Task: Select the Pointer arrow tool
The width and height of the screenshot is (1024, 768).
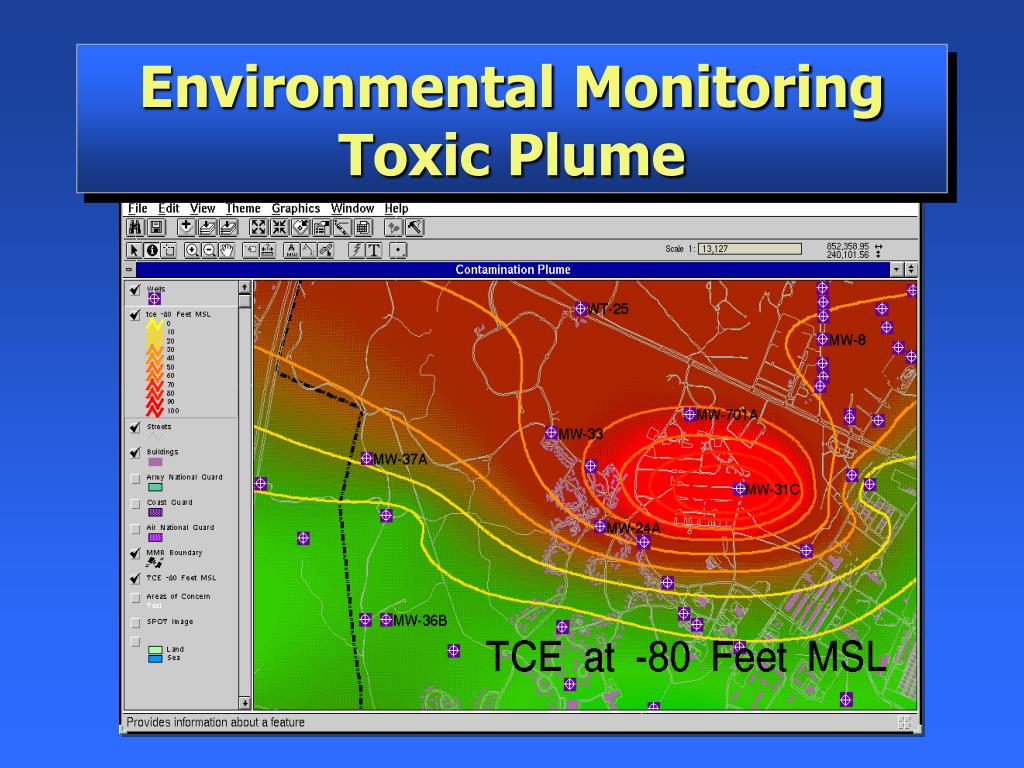Action: click(134, 250)
